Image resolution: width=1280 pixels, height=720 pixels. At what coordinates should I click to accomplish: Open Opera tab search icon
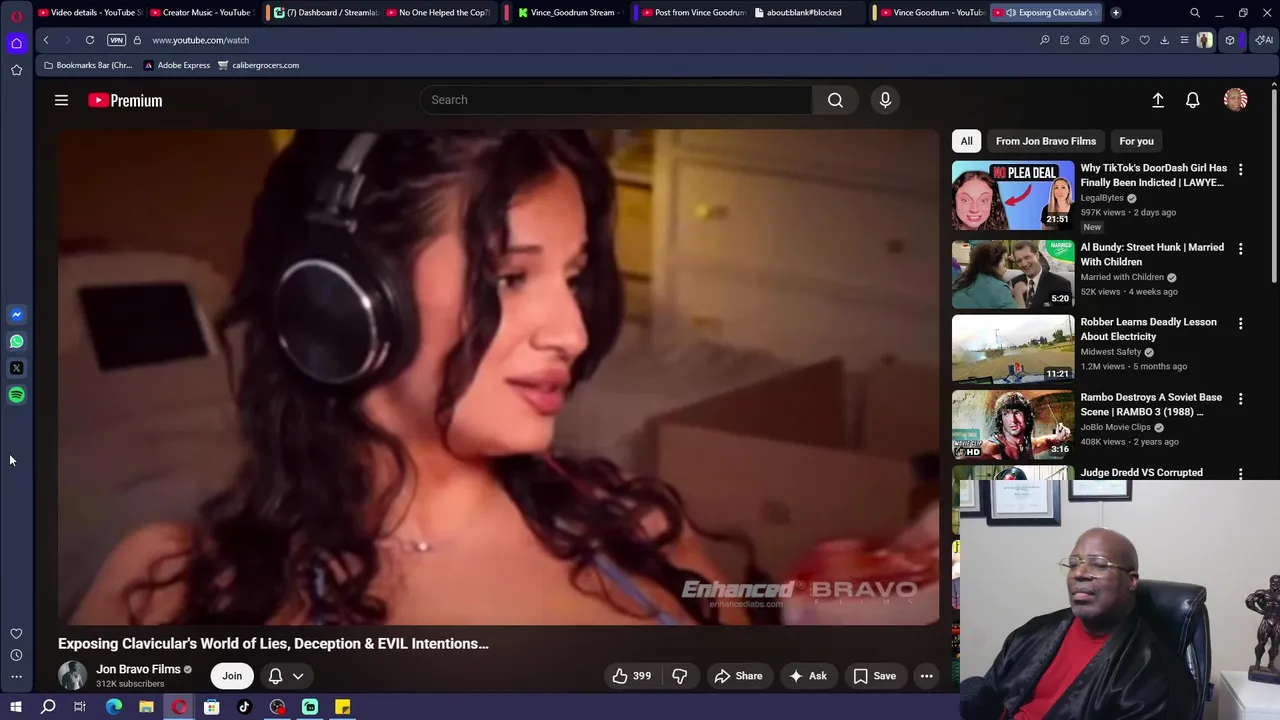1195,13
